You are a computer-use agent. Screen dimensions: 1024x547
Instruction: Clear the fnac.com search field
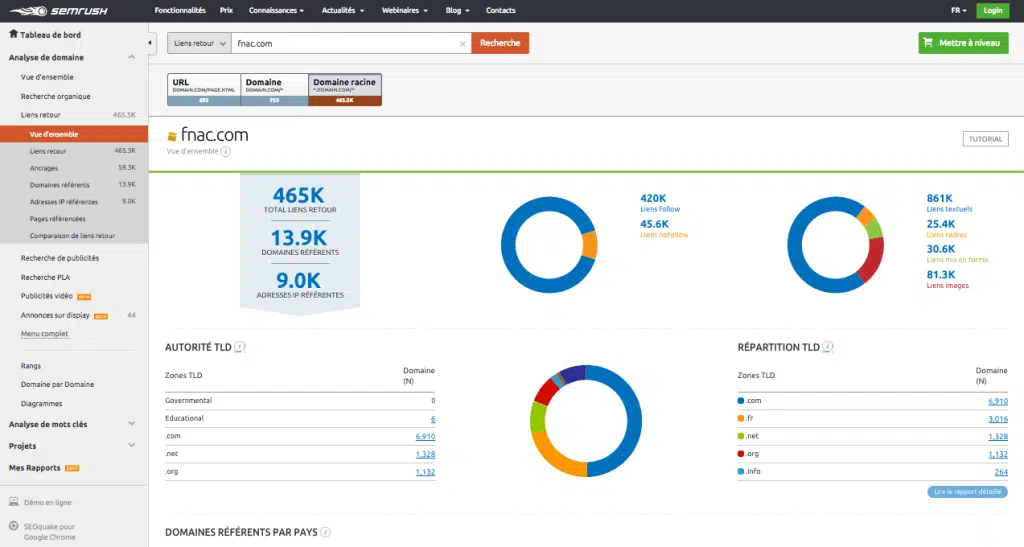[x=462, y=44]
